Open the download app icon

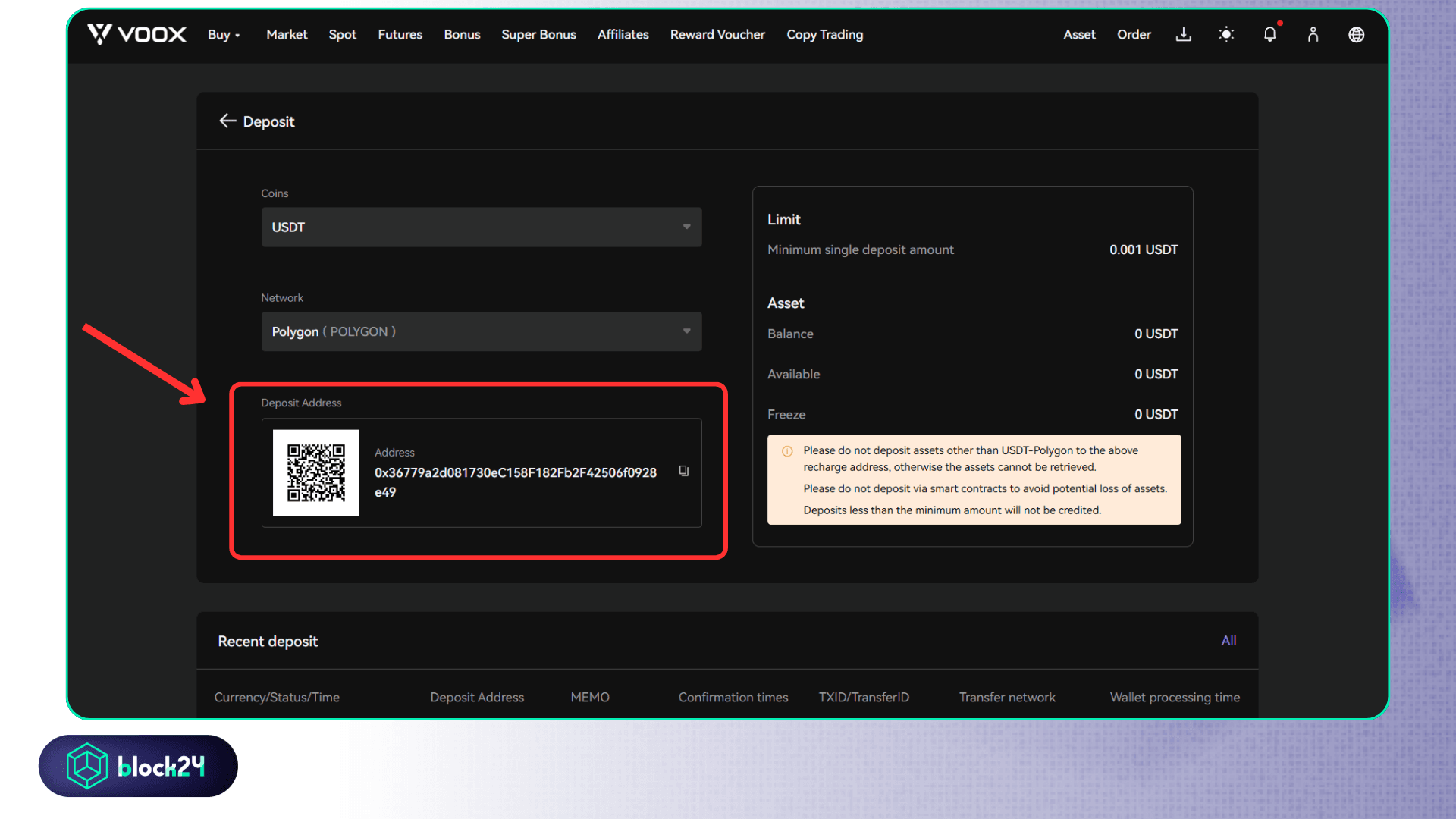click(1183, 34)
